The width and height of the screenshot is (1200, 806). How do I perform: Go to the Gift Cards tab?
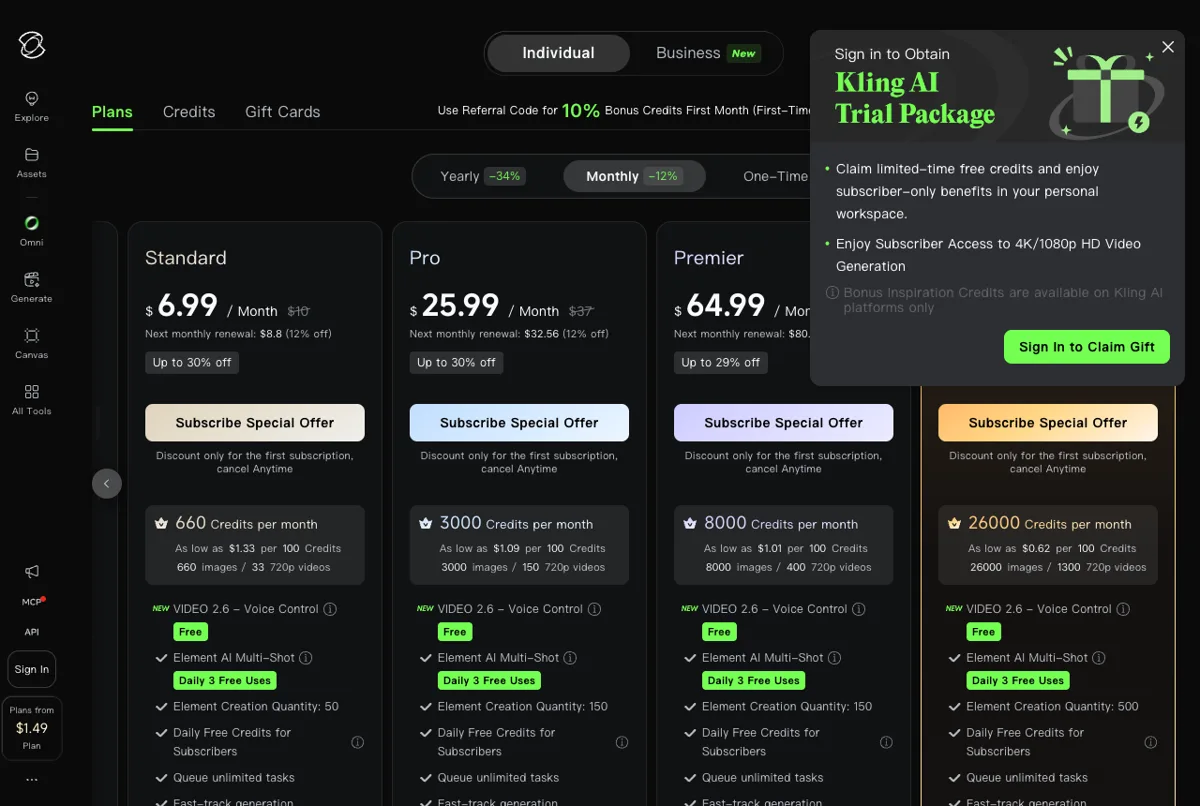coord(283,112)
